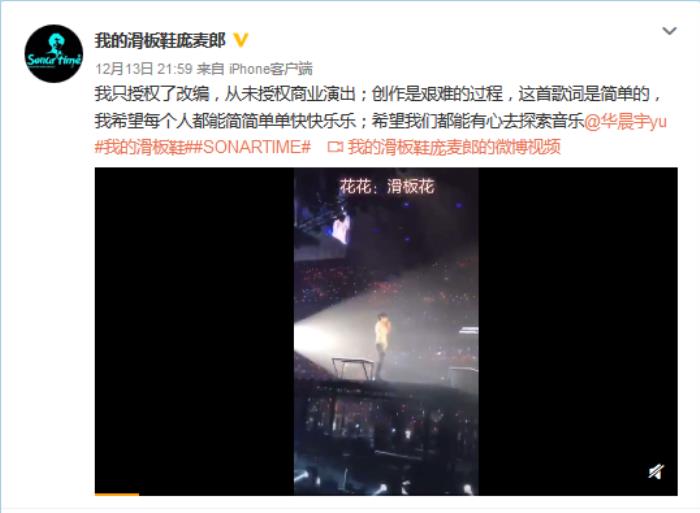Seek using the orange video progress bar

tap(117, 494)
